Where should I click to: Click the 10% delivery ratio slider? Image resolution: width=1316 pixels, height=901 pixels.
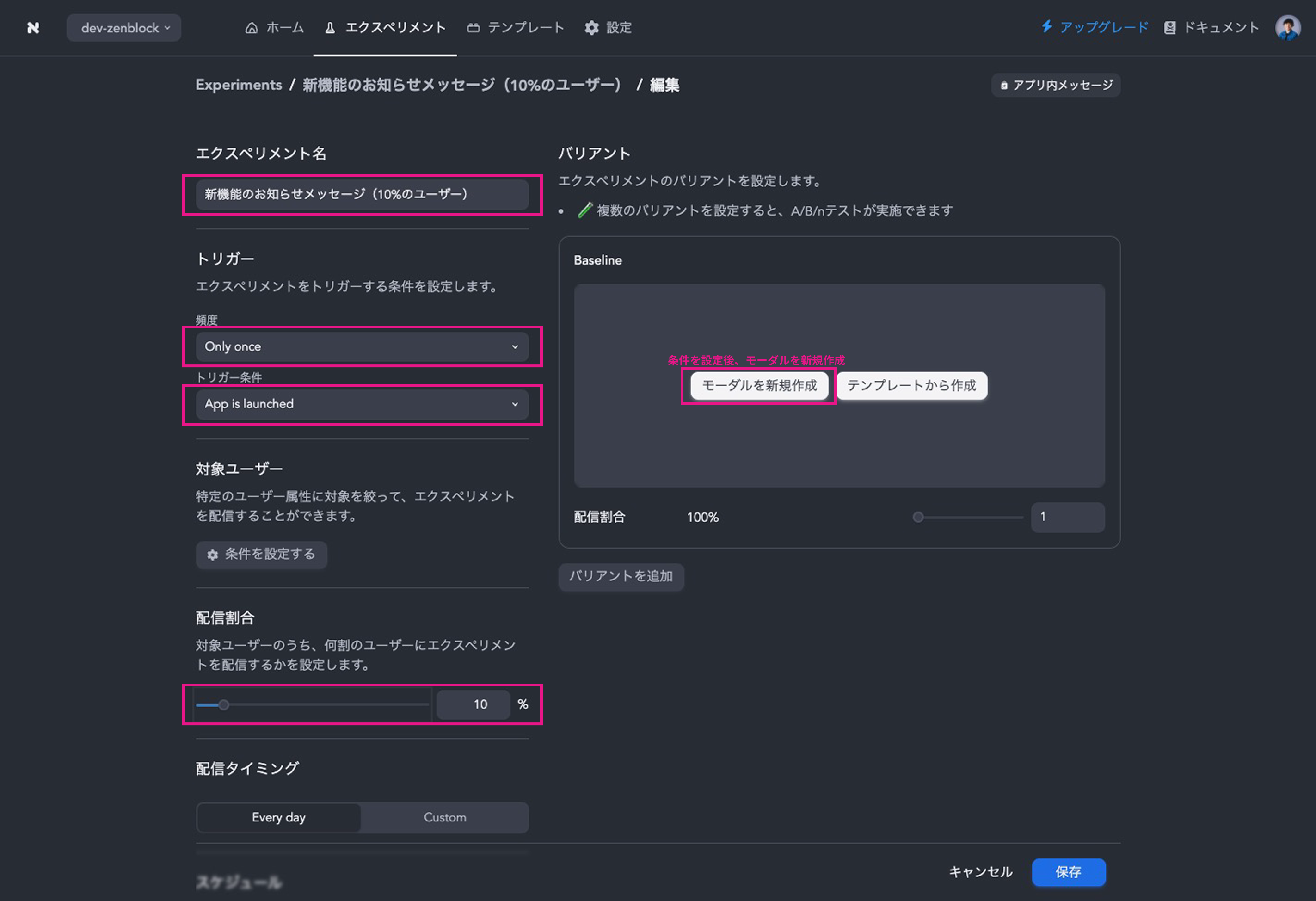pyautogui.click(x=224, y=704)
